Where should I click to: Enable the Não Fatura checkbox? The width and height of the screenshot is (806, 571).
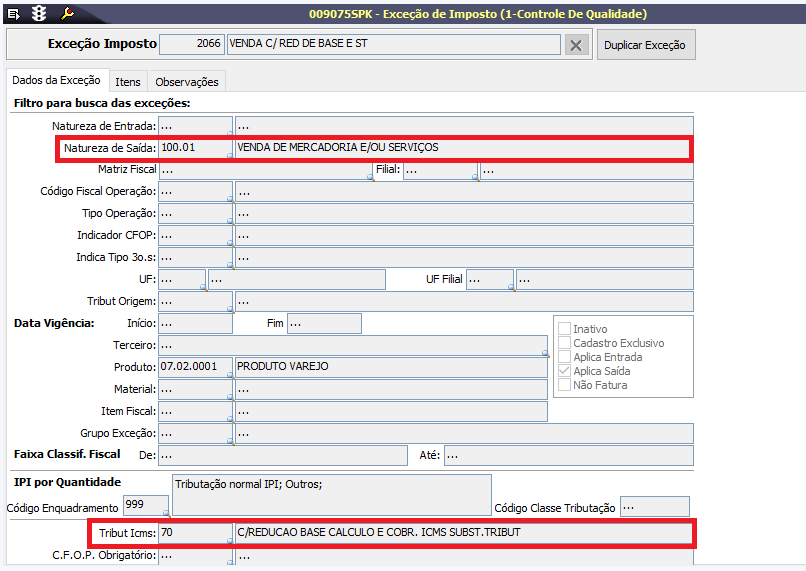[x=564, y=384]
